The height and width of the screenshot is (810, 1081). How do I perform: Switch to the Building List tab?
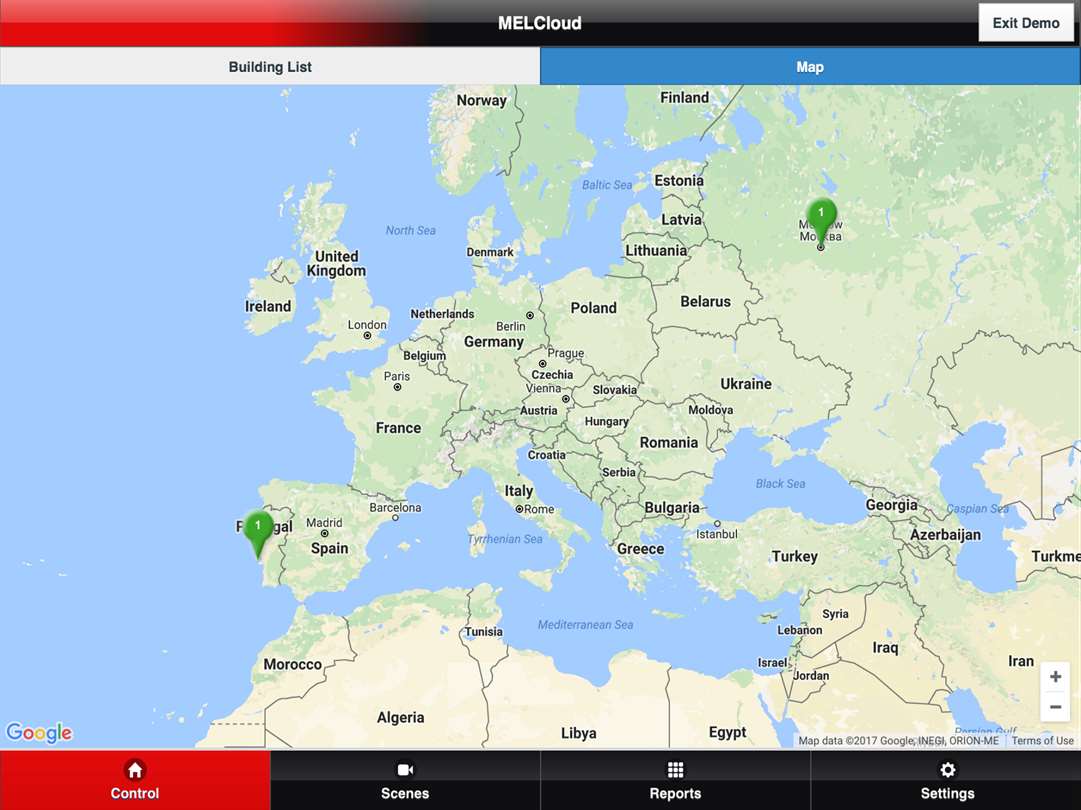pyautogui.click(x=270, y=67)
